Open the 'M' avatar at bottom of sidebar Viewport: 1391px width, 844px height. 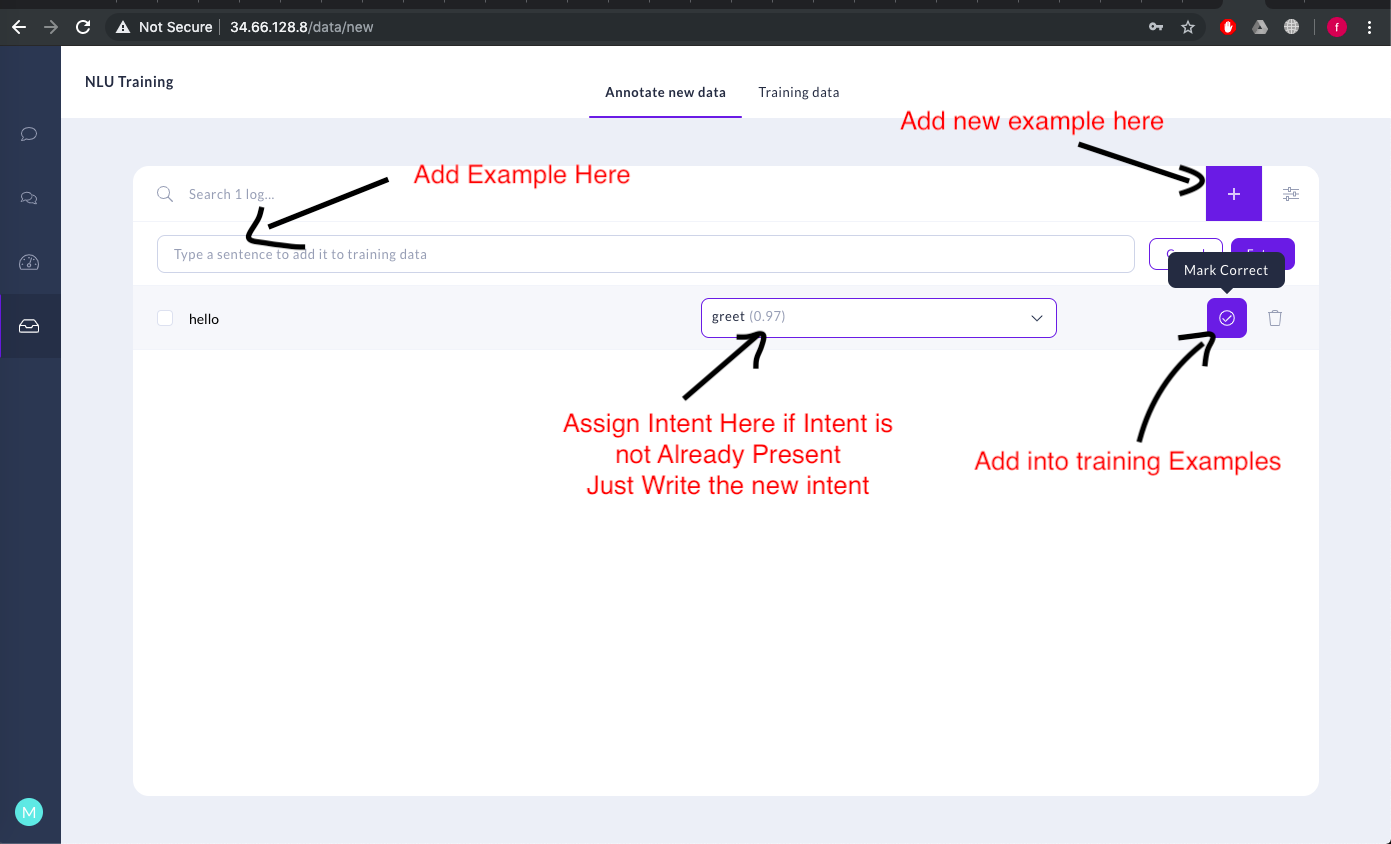tap(29, 811)
